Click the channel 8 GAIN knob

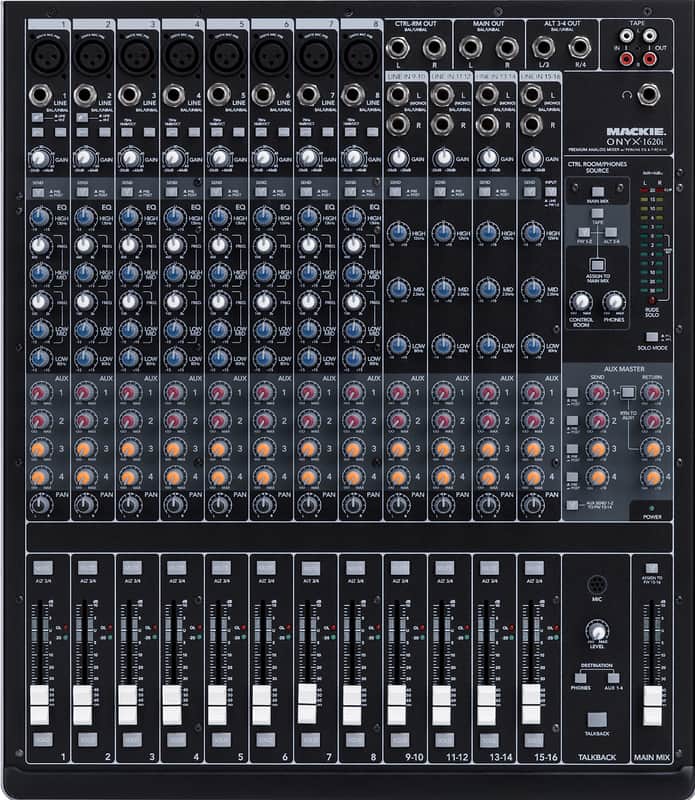pos(353,157)
